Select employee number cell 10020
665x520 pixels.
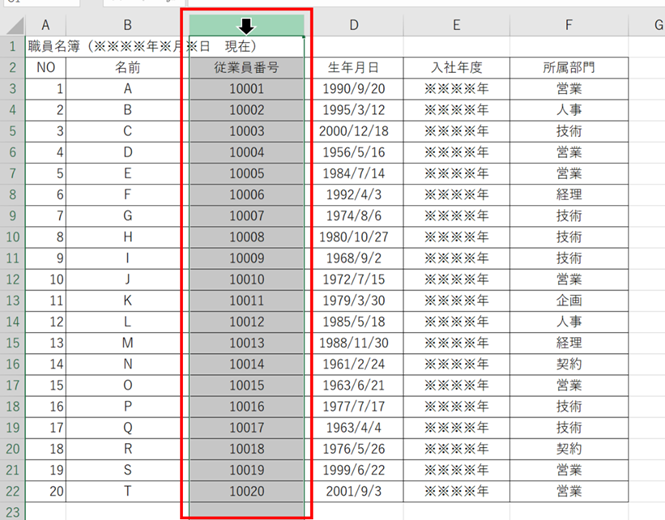(246, 491)
